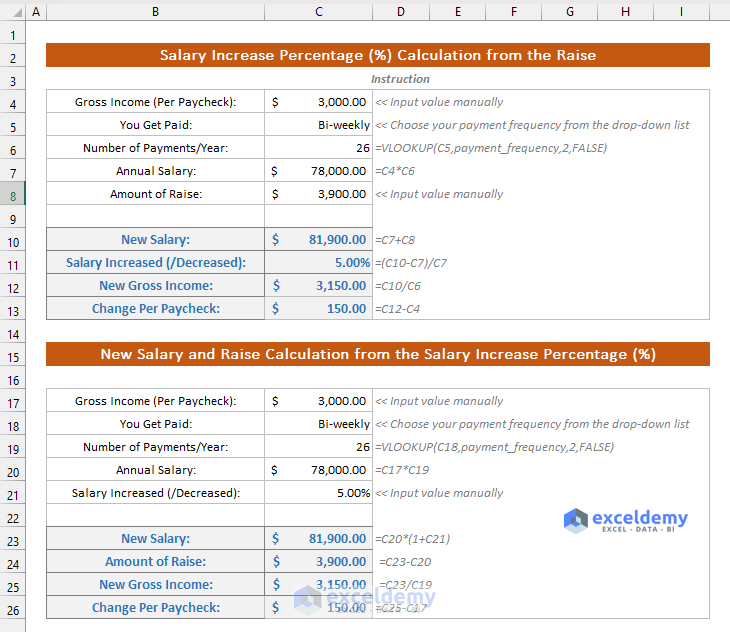Screen dimensions: 730x632
Task: Select column H header
Action: pos(625,12)
